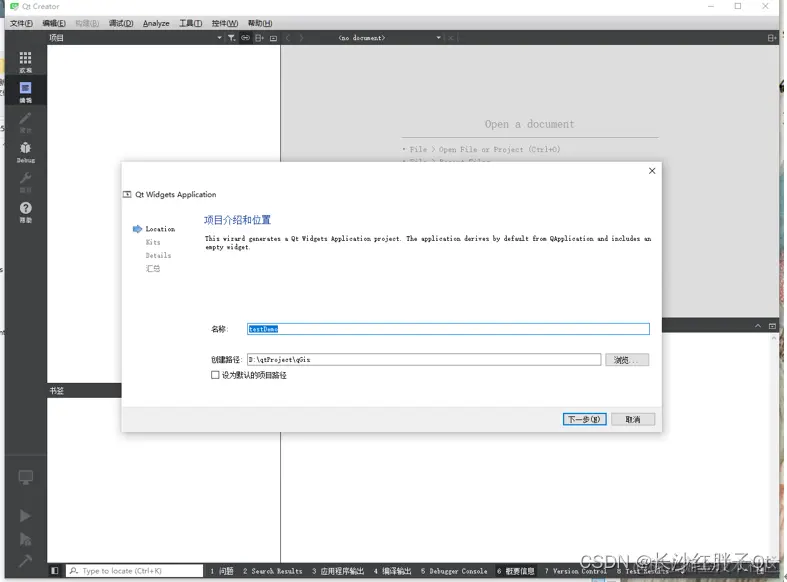Image resolution: width=787 pixels, height=582 pixels.
Task: Enable set as default project path checkbox
Action: pyautogui.click(x=215, y=375)
